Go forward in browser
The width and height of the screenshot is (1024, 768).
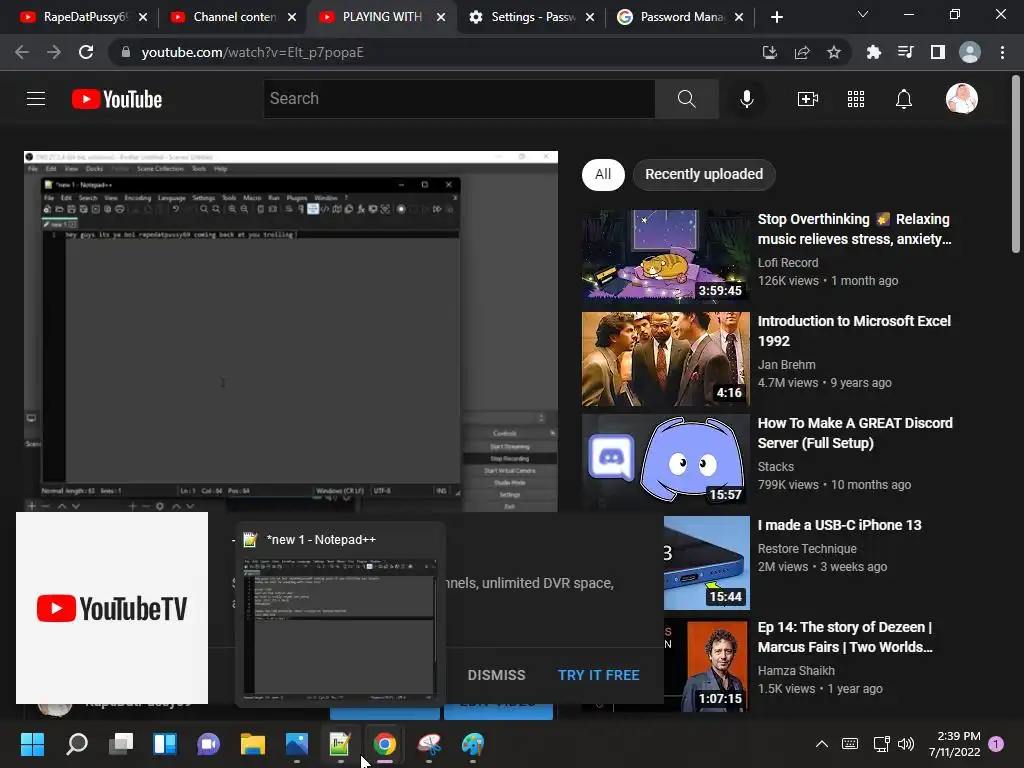[x=54, y=52]
